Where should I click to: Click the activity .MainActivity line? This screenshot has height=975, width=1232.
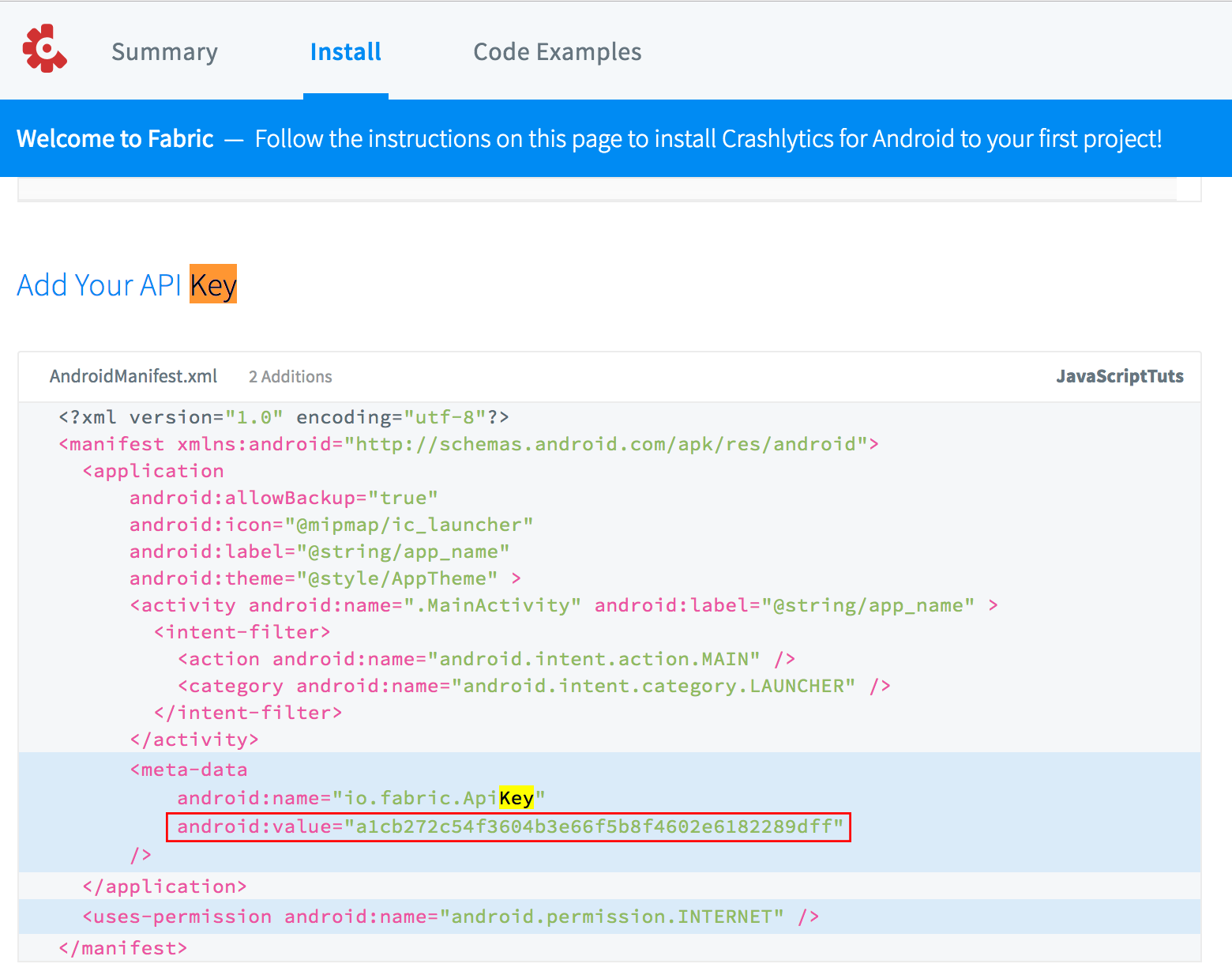click(564, 605)
